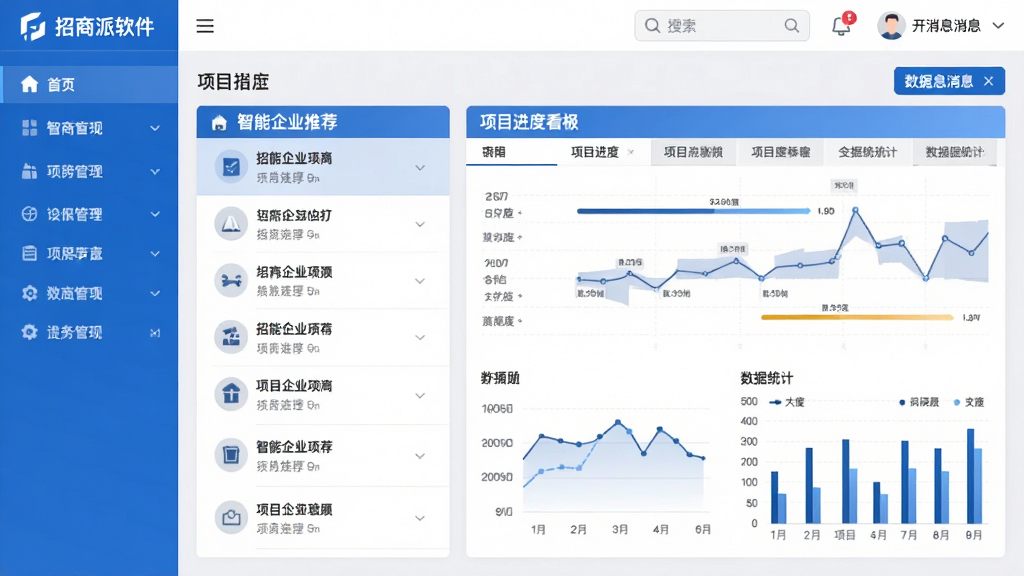Image resolution: width=1024 pixels, height=576 pixels.
Task: Expand the second sidebar menu chevron
Action: [155, 129]
